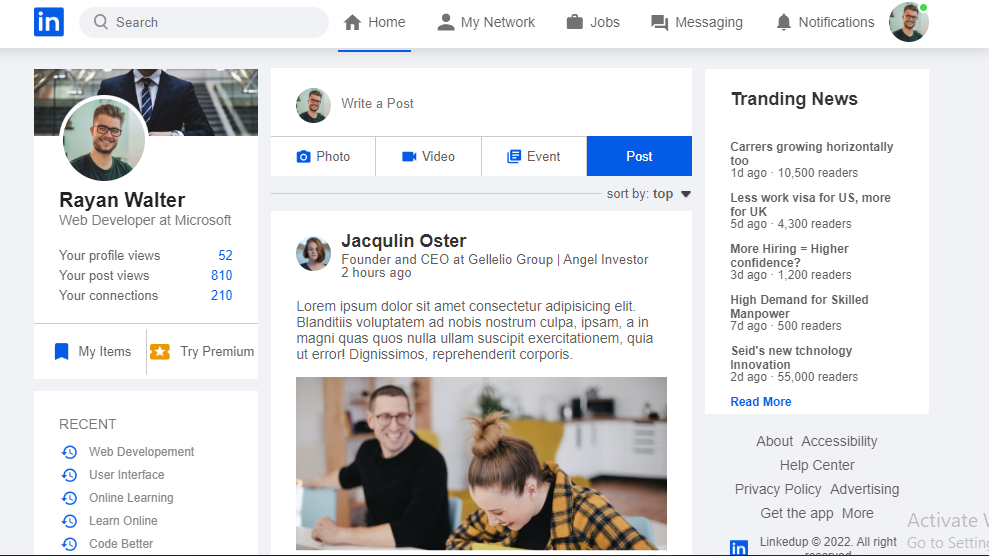The width and height of the screenshot is (989, 556).
Task: Click the history icon next to Web Developement
Action: tap(69, 452)
